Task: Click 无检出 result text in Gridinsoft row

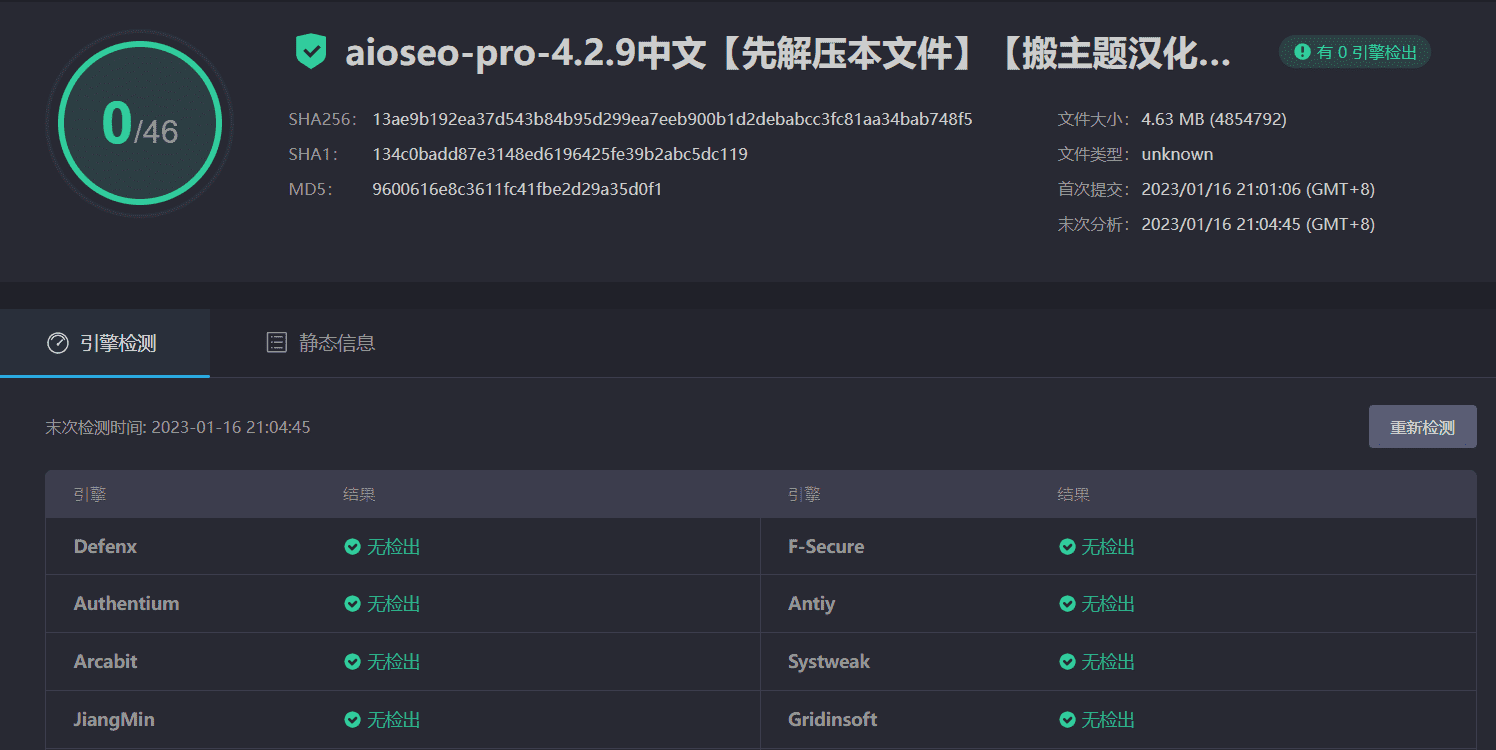Action: pos(1108,720)
